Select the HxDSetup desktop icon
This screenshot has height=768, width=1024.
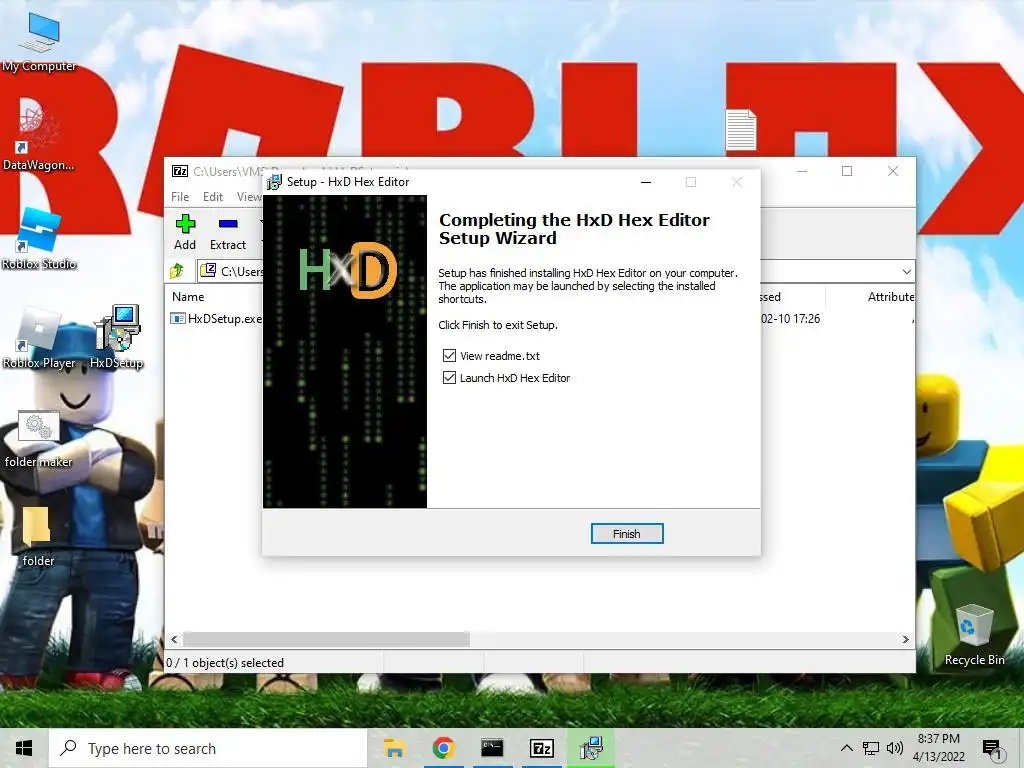[117, 336]
